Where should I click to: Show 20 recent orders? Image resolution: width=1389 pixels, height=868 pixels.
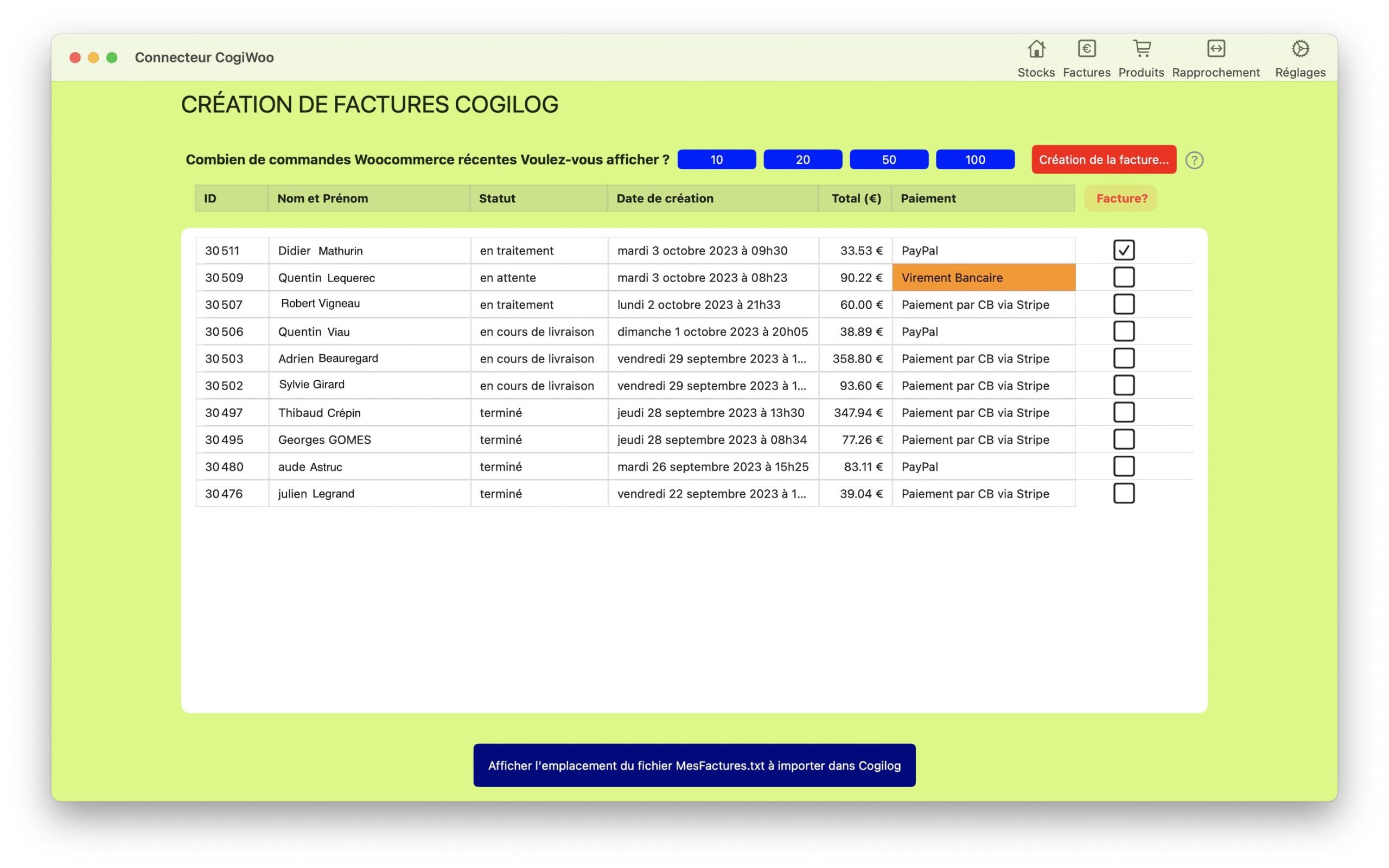[802, 159]
